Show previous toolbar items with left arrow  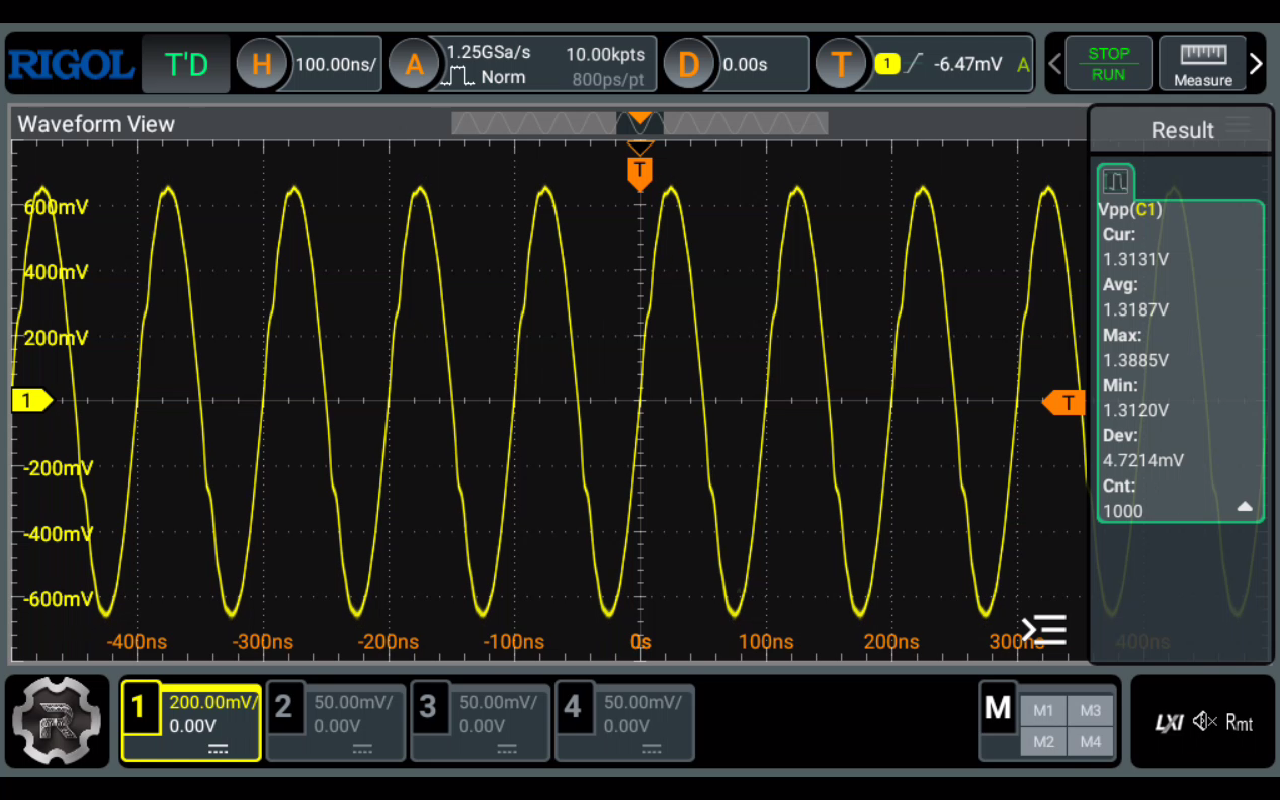pyautogui.click(x=1054, y=64)
